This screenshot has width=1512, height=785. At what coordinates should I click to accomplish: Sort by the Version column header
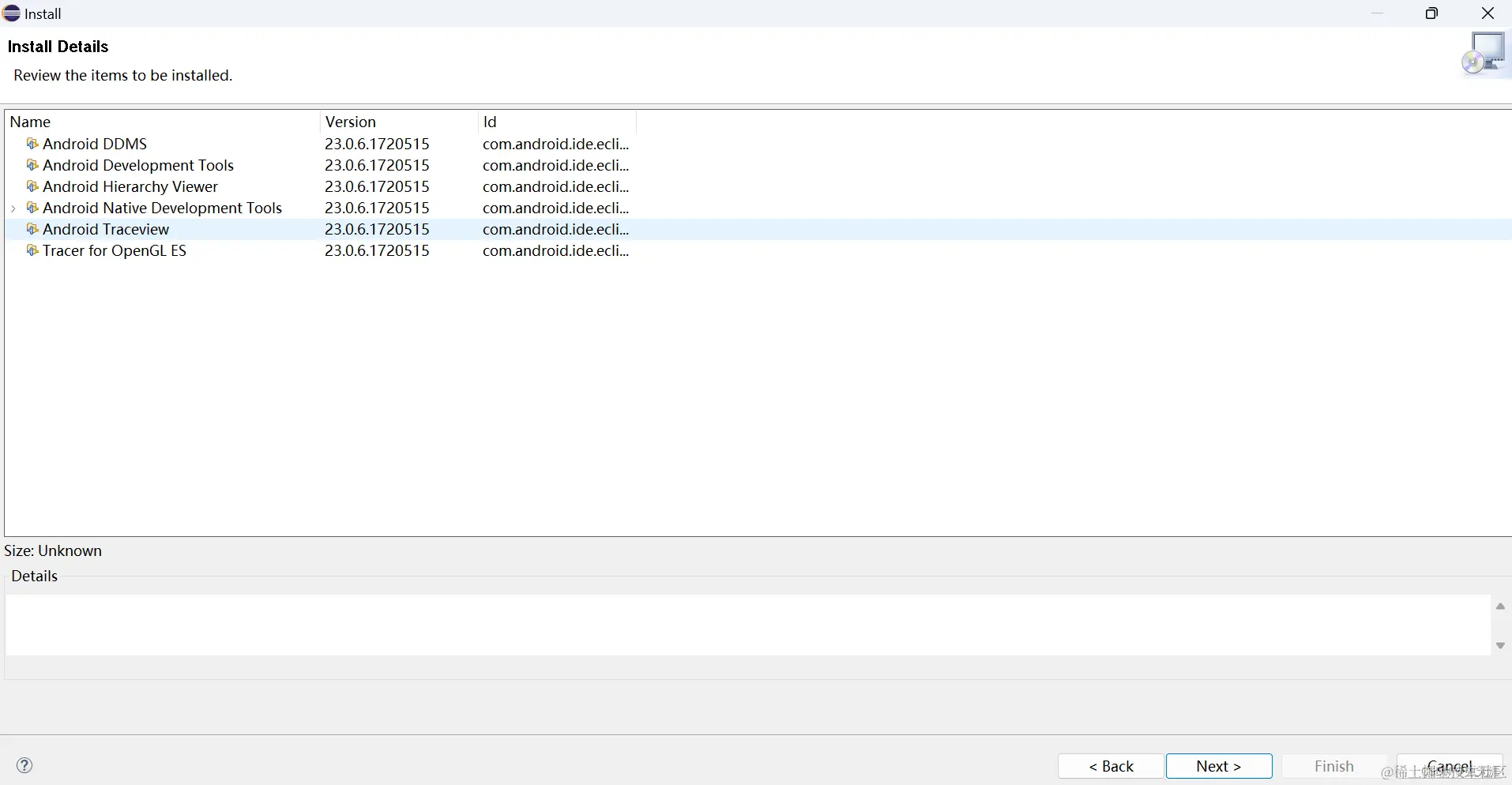(399, 122)
